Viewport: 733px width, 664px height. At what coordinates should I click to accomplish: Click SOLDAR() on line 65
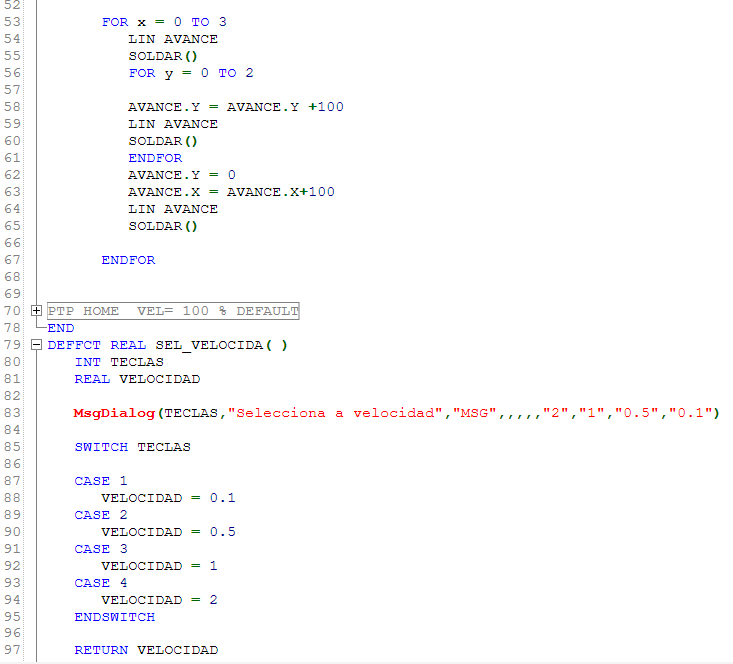click(163, 226)
